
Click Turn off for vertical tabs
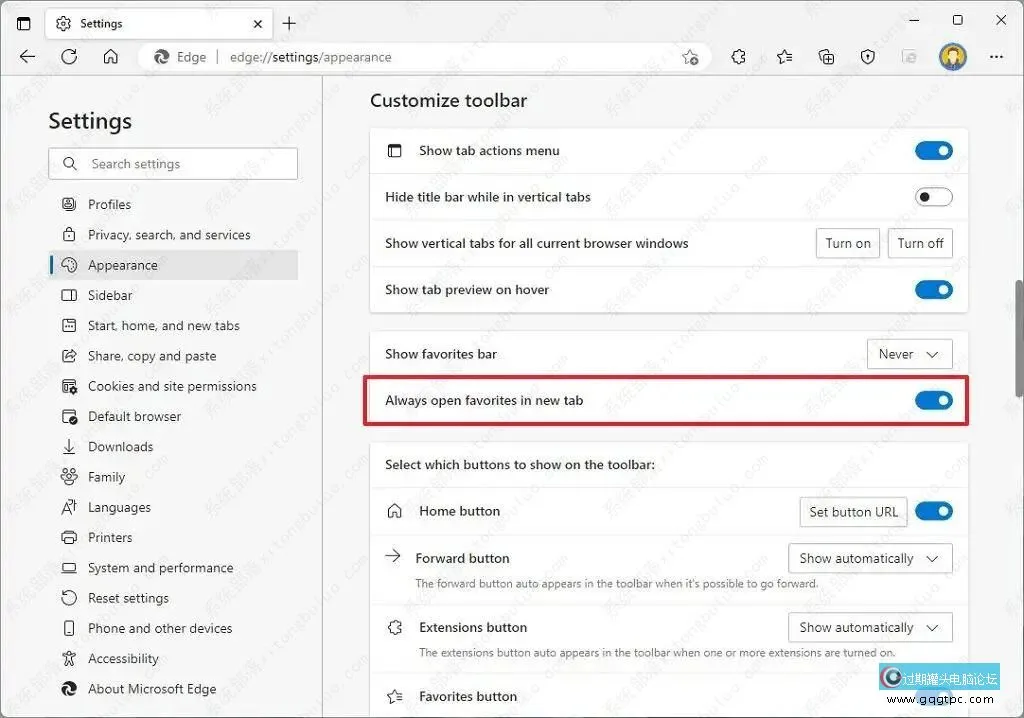click(919, 243)
